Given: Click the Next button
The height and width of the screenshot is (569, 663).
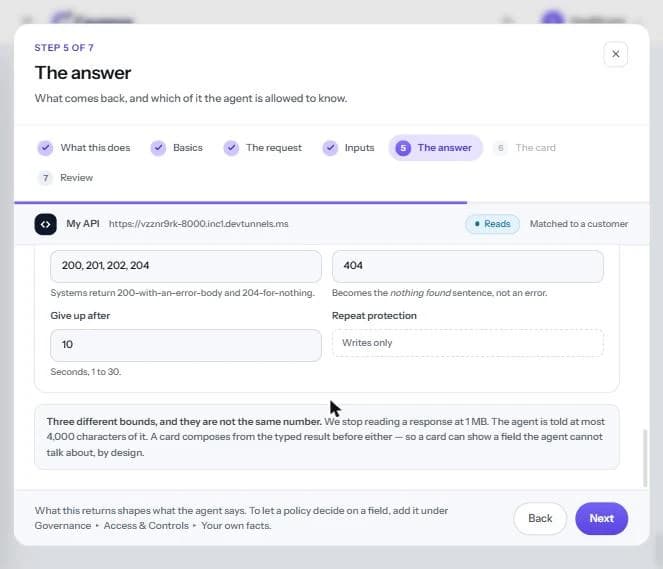Looking at the screenshot, I should (601, 518).
